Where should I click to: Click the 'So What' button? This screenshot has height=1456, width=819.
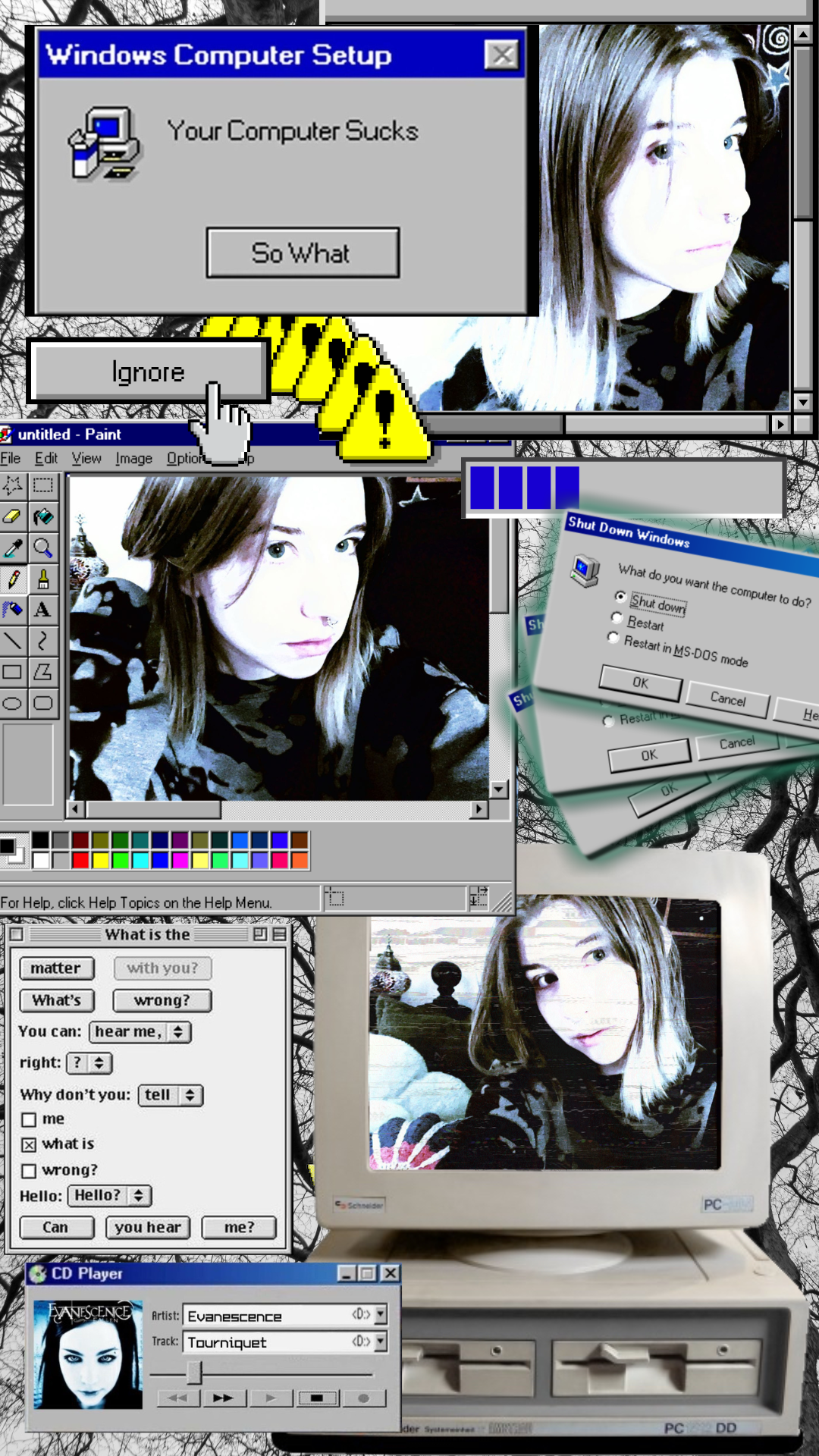coord(303,253)
